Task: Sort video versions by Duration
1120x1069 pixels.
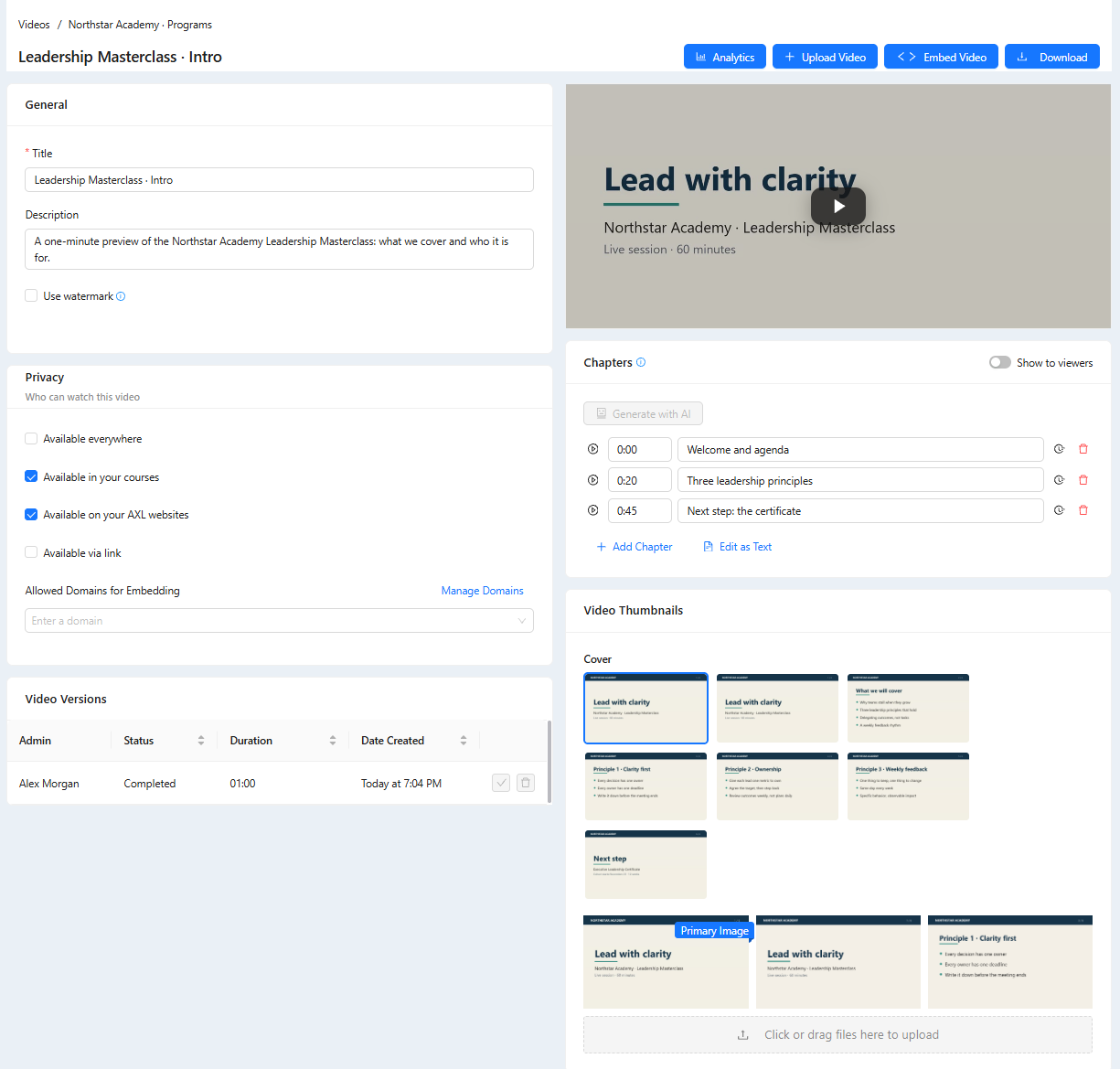Action: click(x=332, y=741)
